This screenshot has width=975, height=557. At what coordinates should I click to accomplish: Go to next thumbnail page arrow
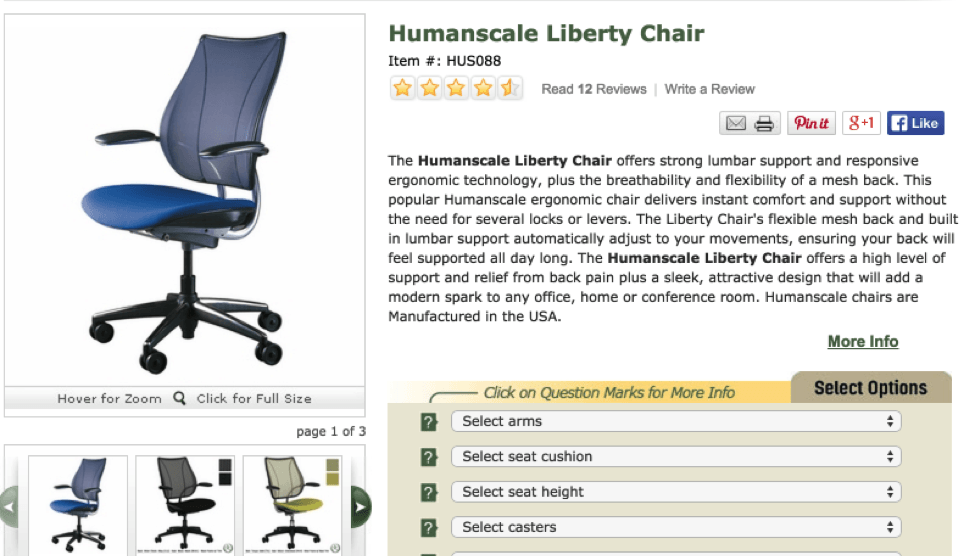(360, 507)
